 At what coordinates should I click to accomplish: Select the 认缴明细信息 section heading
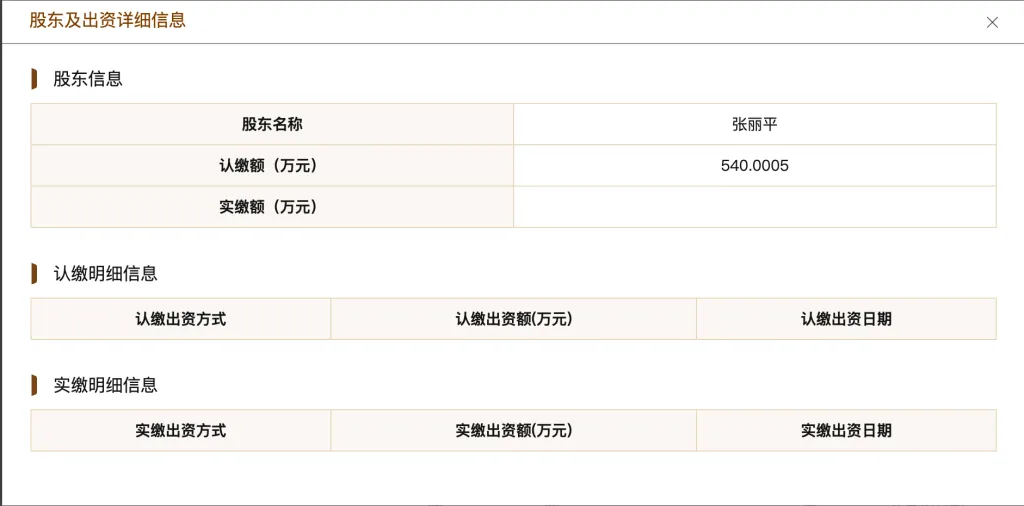pyautogui.click(x=105, y=274)
